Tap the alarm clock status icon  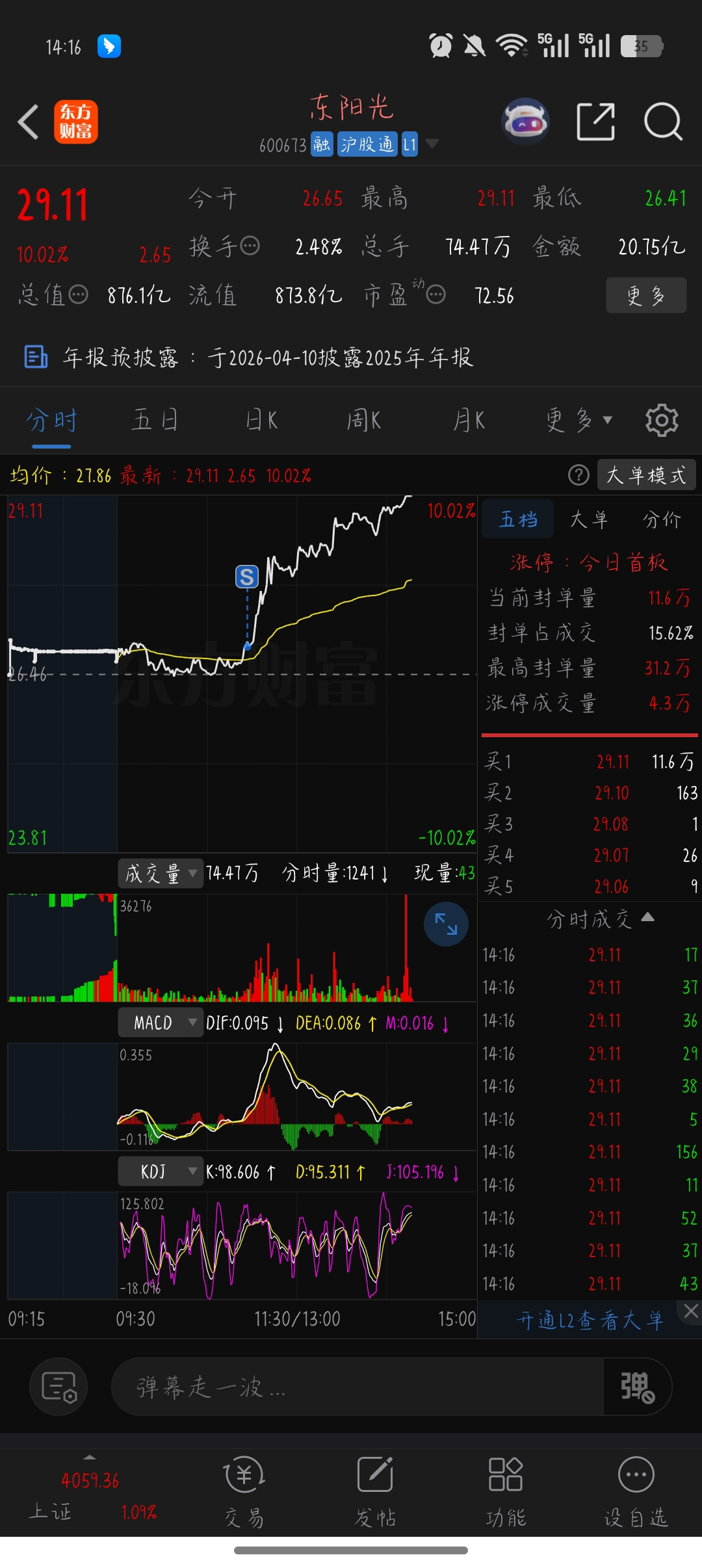click(x=441, y=46)
